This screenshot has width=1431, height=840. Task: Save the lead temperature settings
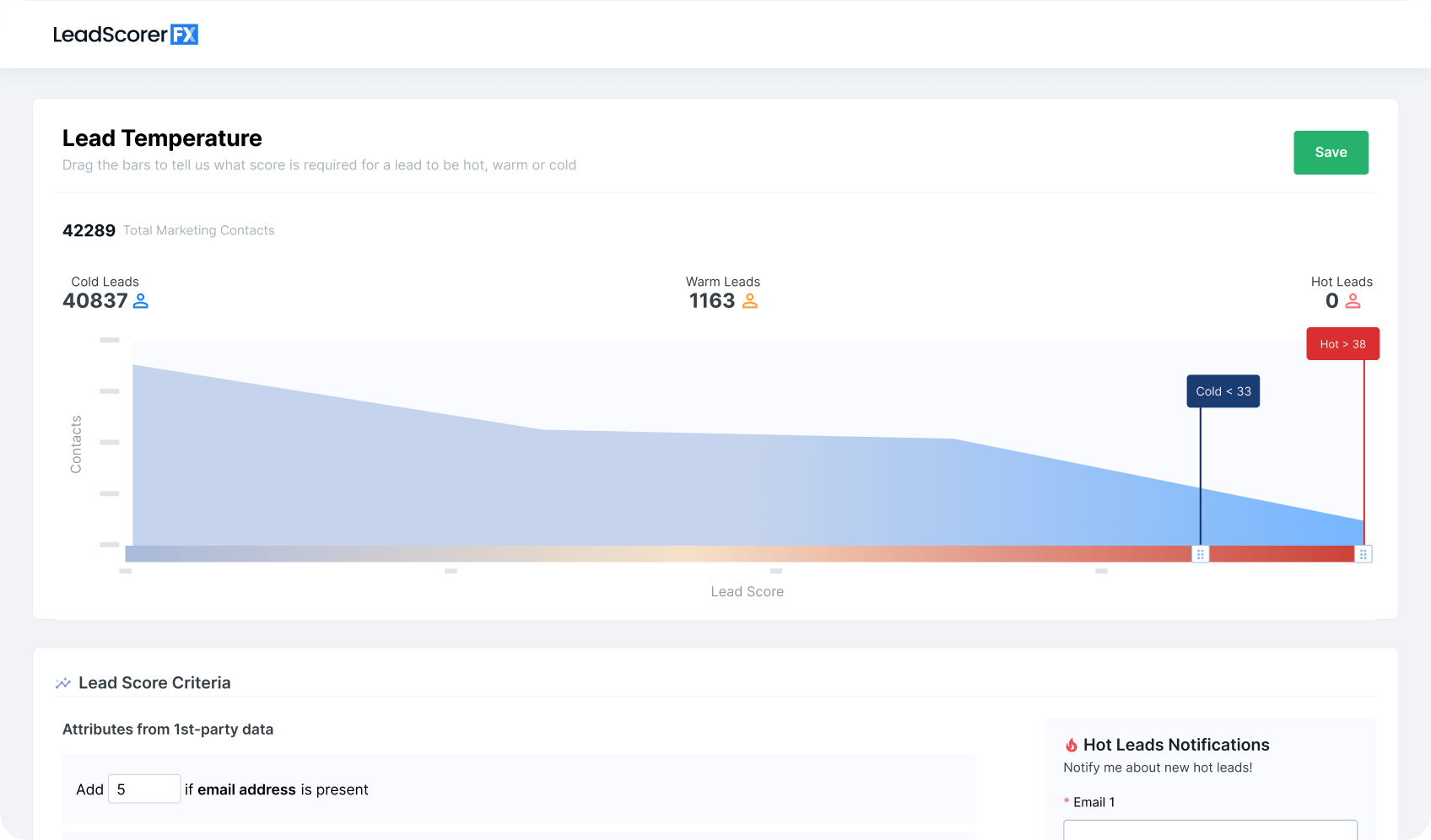tap(1331, 153)
